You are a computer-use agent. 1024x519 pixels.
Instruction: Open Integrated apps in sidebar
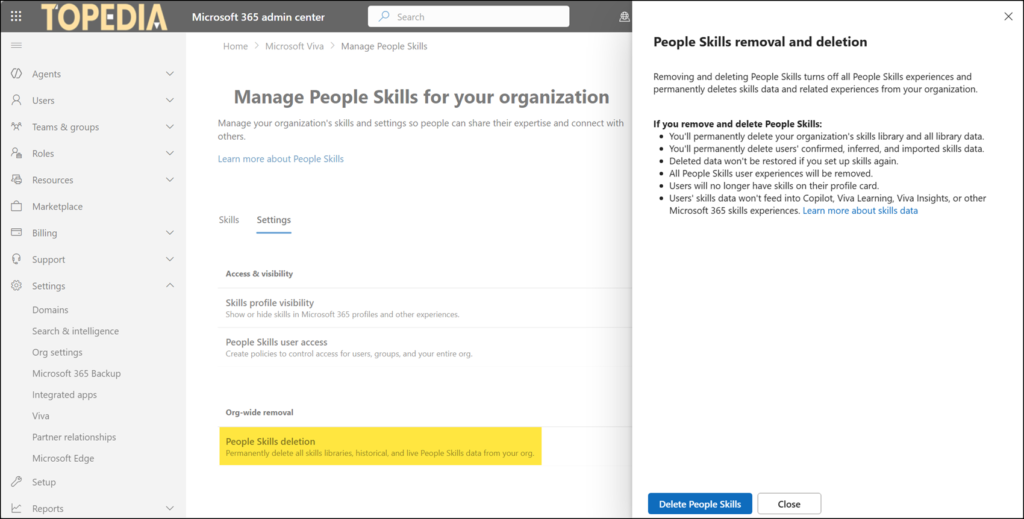(65, 395)
